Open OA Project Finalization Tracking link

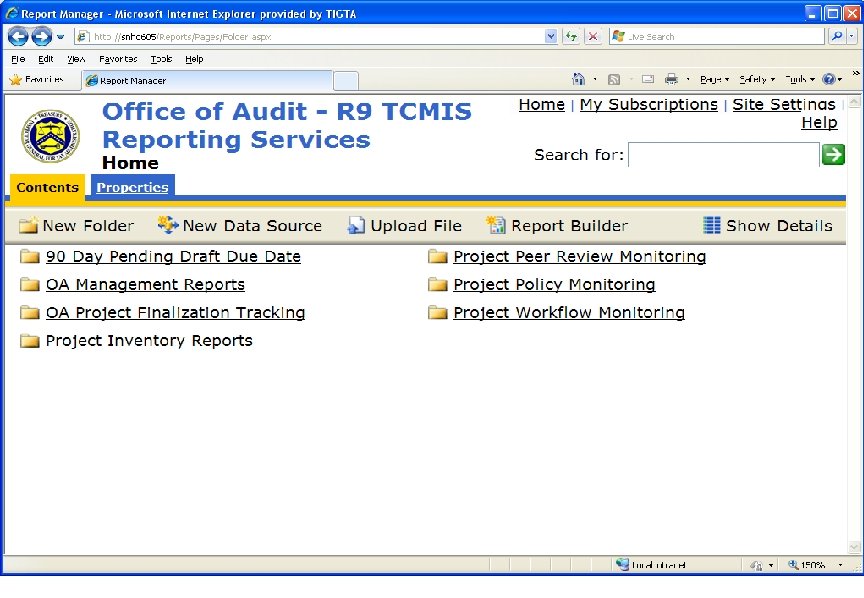pos(175,313)
